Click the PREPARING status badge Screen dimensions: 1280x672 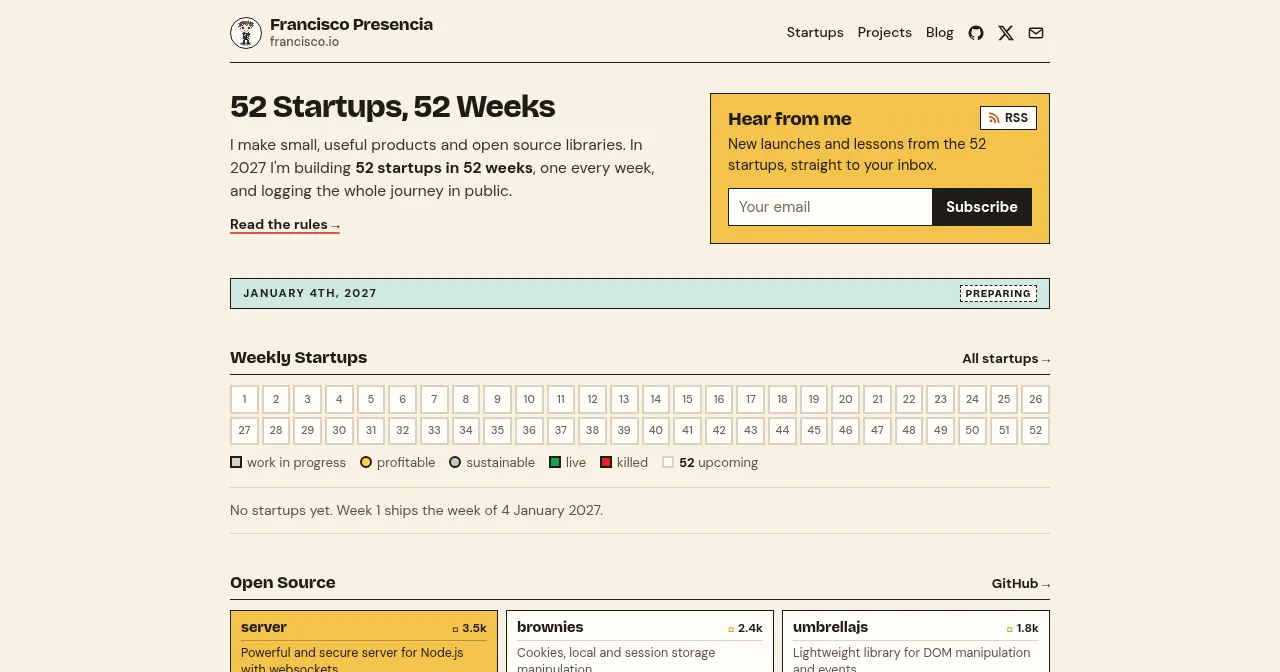tap(998, 294)
